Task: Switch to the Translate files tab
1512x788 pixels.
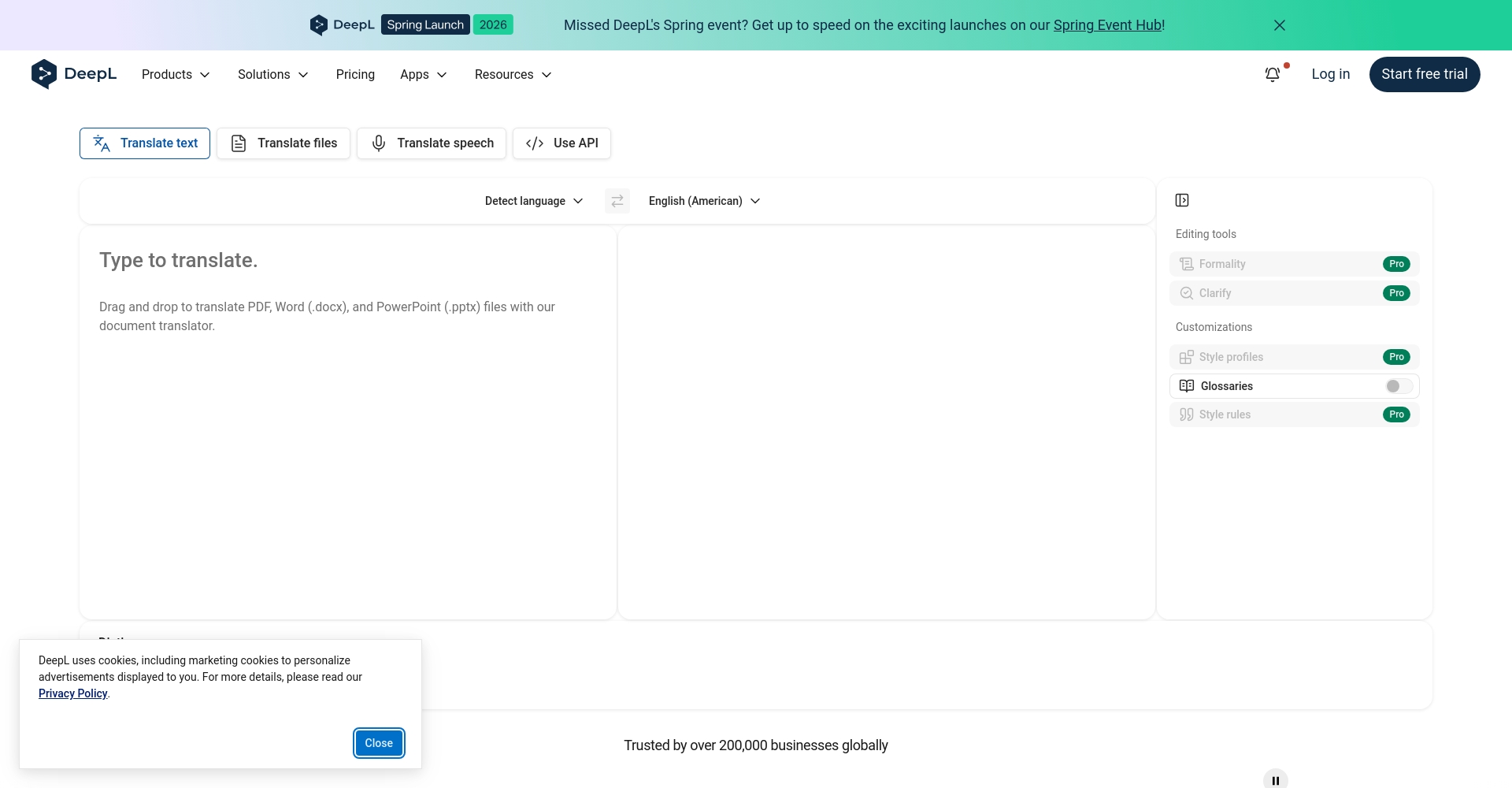Action: 283,143
